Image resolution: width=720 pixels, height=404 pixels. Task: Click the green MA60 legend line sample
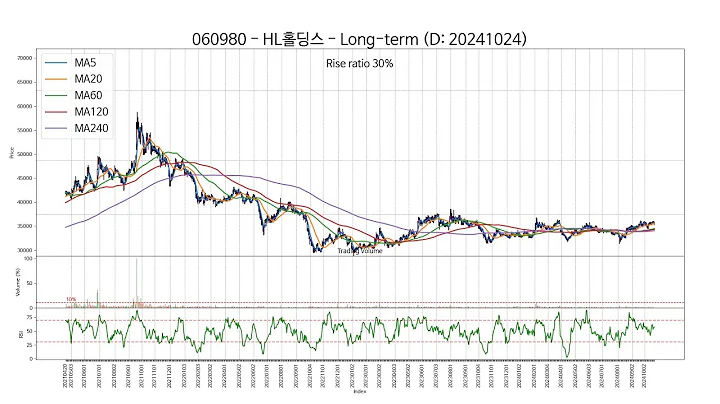click(56, 95)
